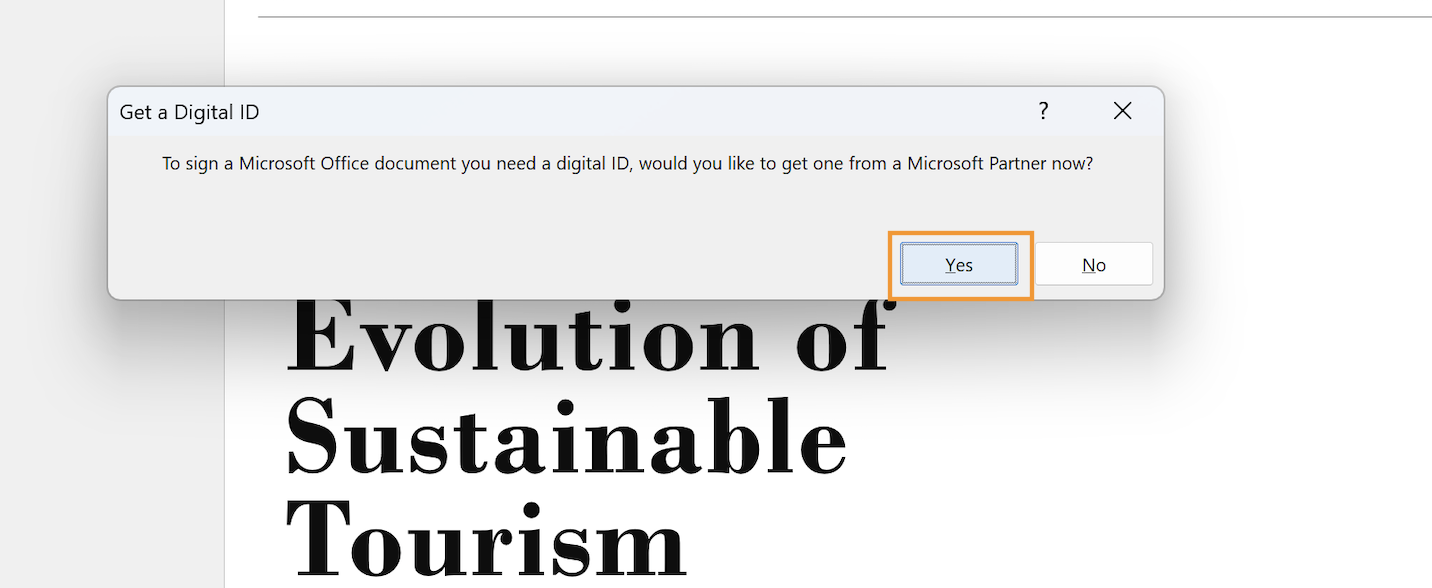Image resolution: width=1432 pixels, height=588 pixels.
Task: Click the word "of" in the heading
Action: click(842, 337)
